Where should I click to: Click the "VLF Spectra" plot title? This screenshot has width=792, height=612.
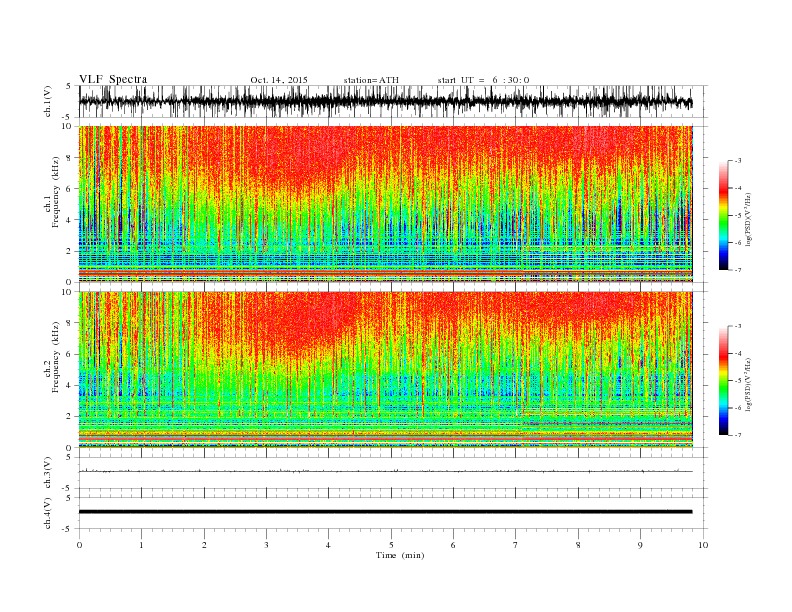pyautogui.click(x=113, y=79)
